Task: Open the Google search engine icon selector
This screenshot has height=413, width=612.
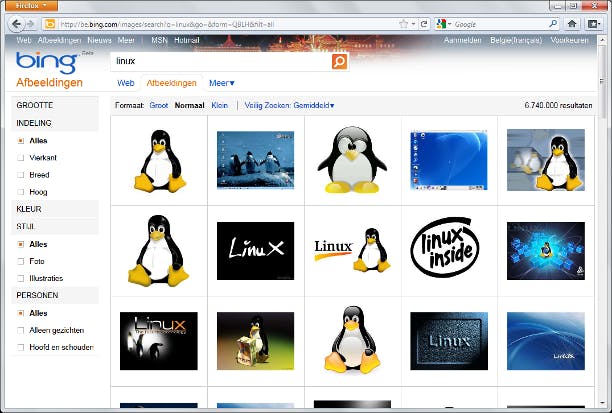Action: click(444, 24)
